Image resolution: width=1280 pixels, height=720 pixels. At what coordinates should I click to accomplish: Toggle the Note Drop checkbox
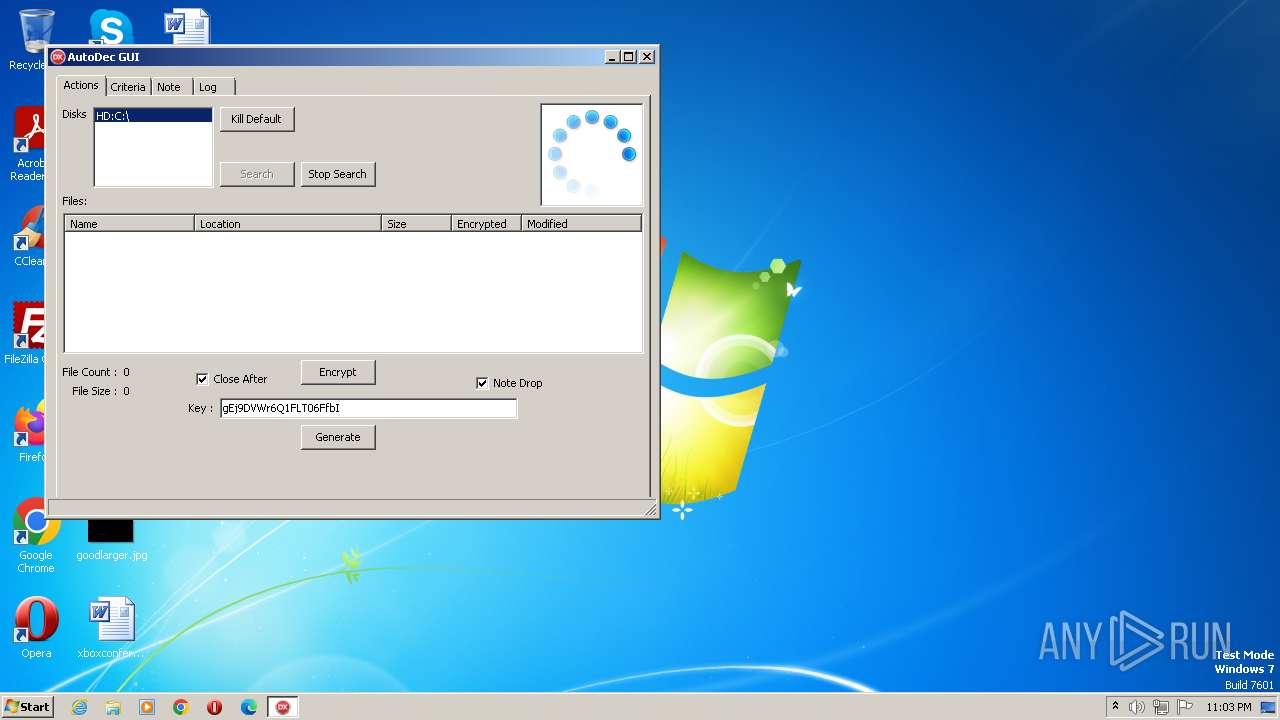tap(482, 383)
